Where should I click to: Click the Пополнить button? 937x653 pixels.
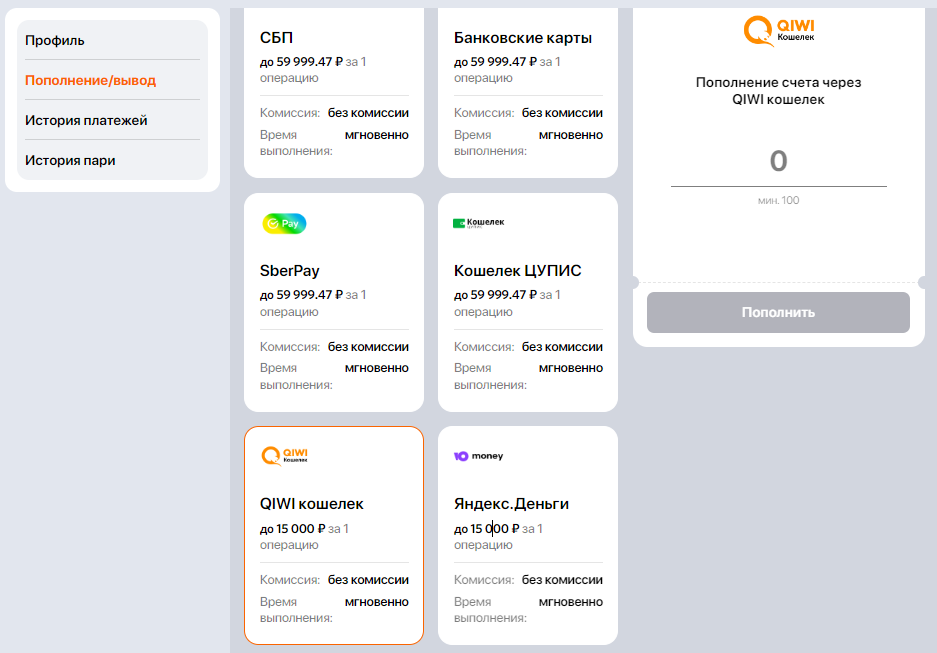pos(779,312)
